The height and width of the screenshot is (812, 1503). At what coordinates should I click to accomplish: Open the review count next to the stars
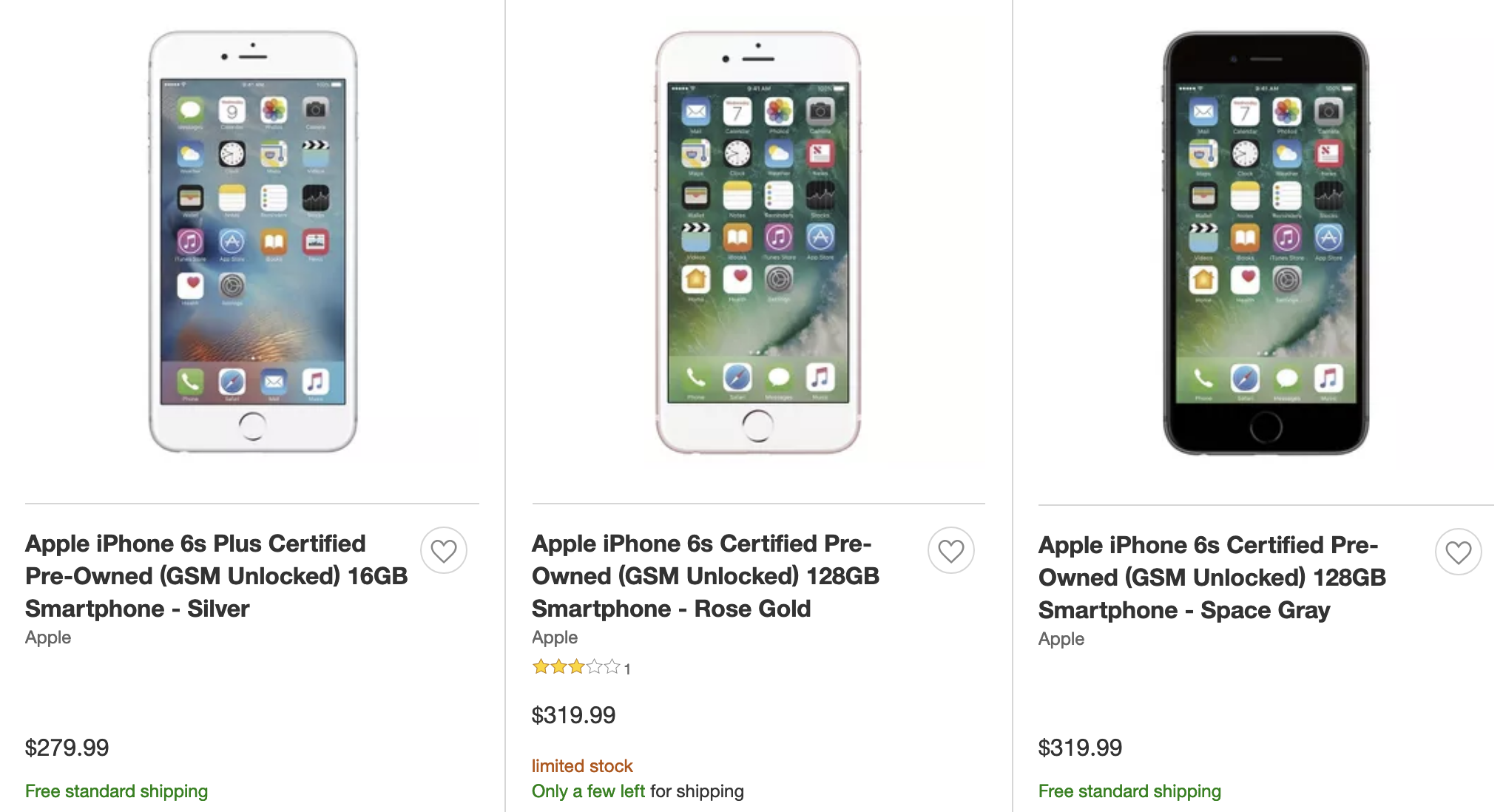click(x=627, y=669)
